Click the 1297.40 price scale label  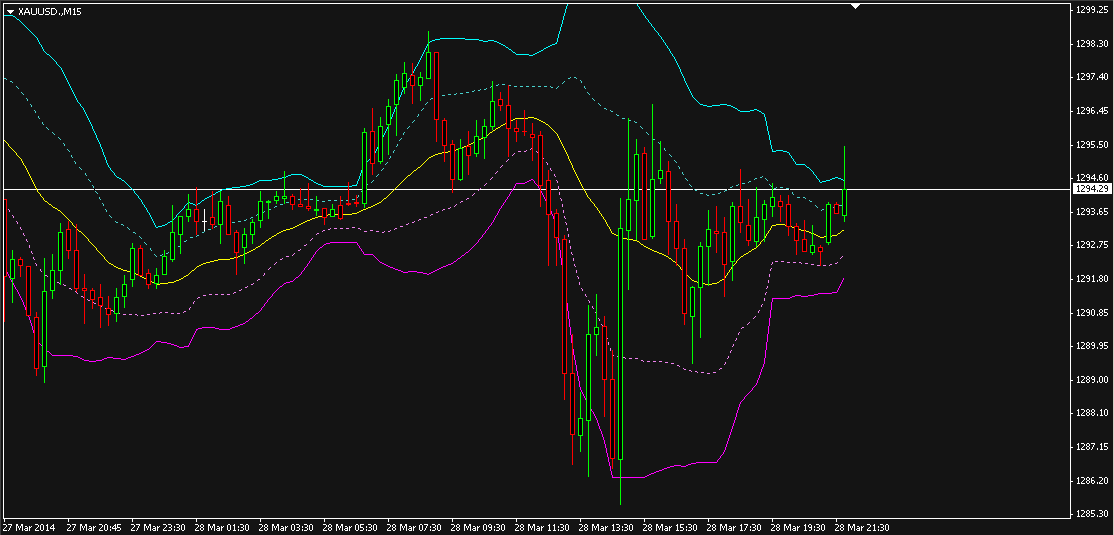pyautogui.click(x=1092, y=77)
